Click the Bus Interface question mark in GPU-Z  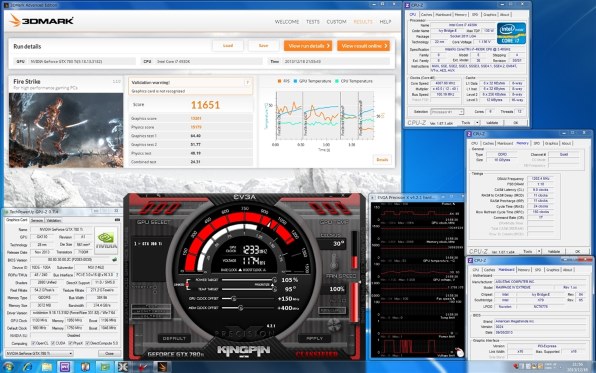tap(117, 275)
